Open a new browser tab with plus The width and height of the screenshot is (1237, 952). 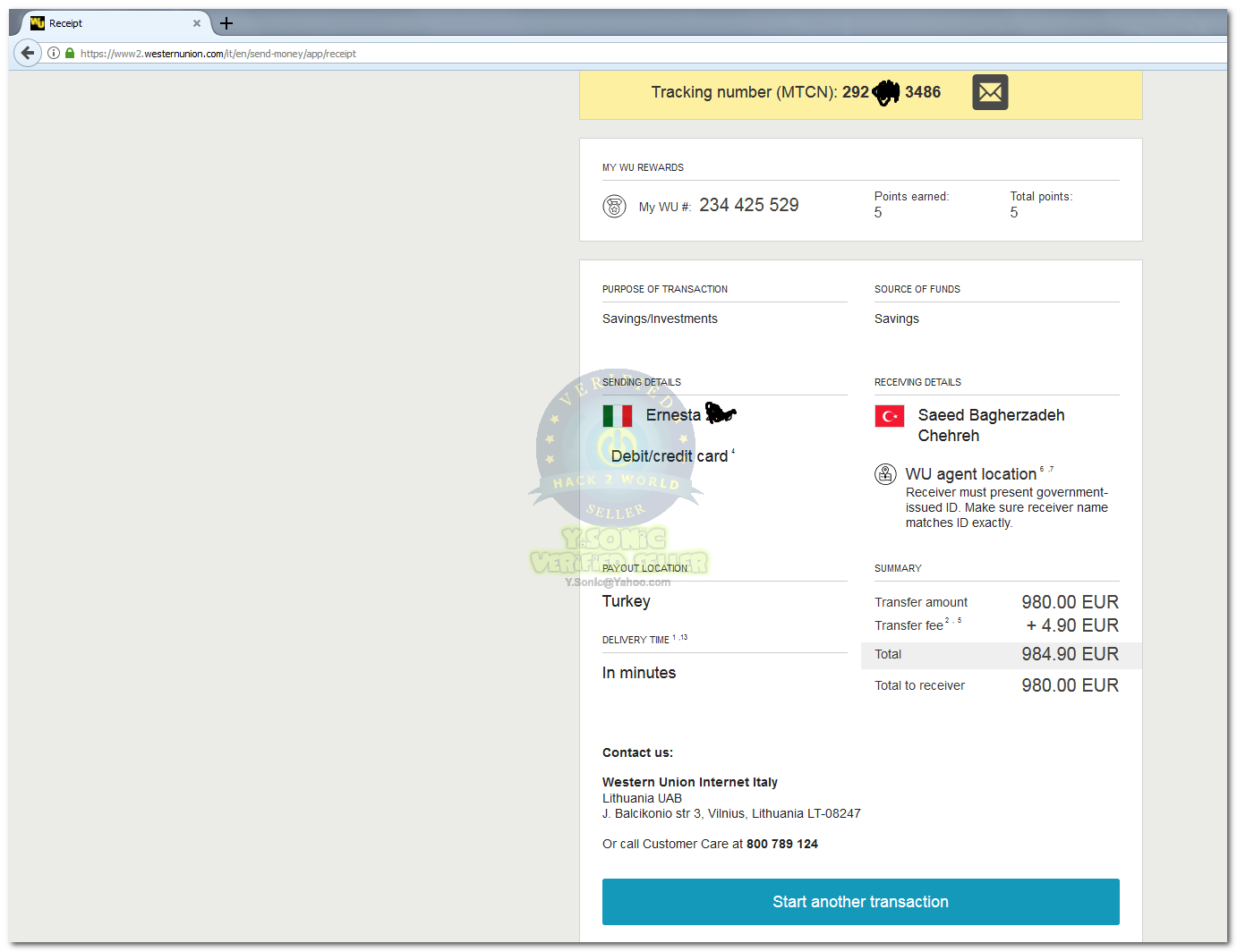point(226,23)
